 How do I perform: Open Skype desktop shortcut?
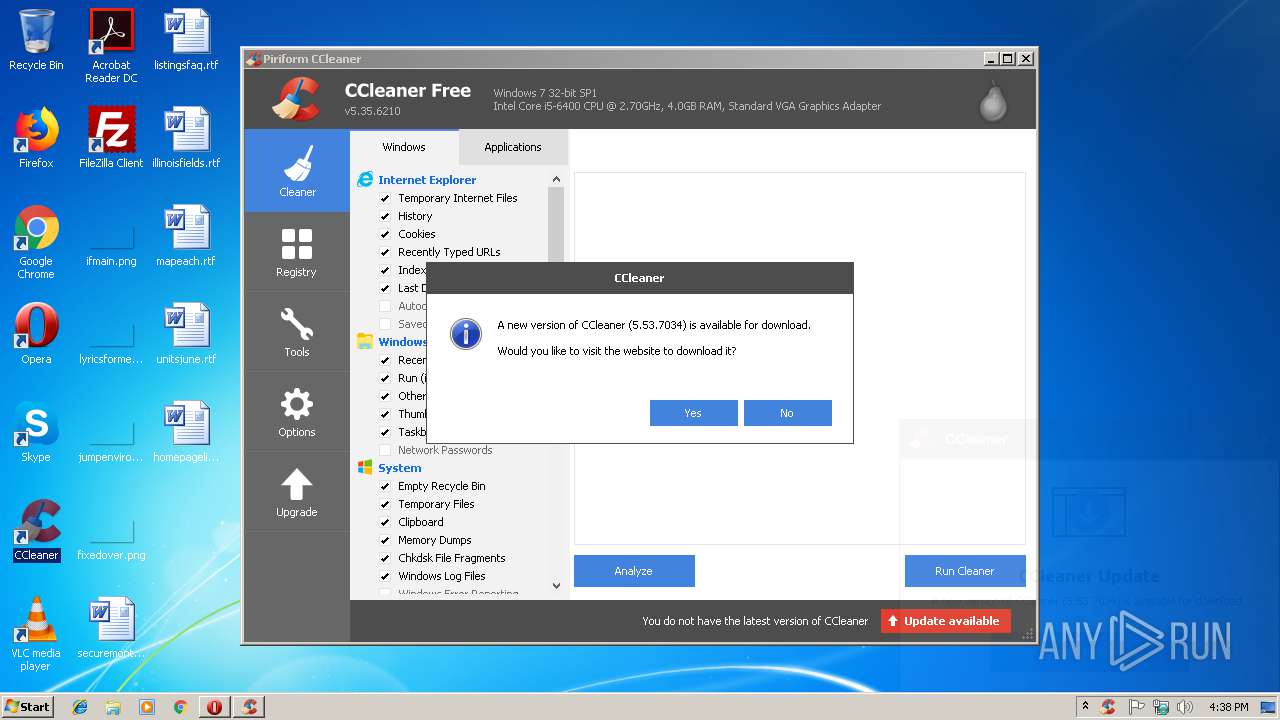tap(36, 432)
